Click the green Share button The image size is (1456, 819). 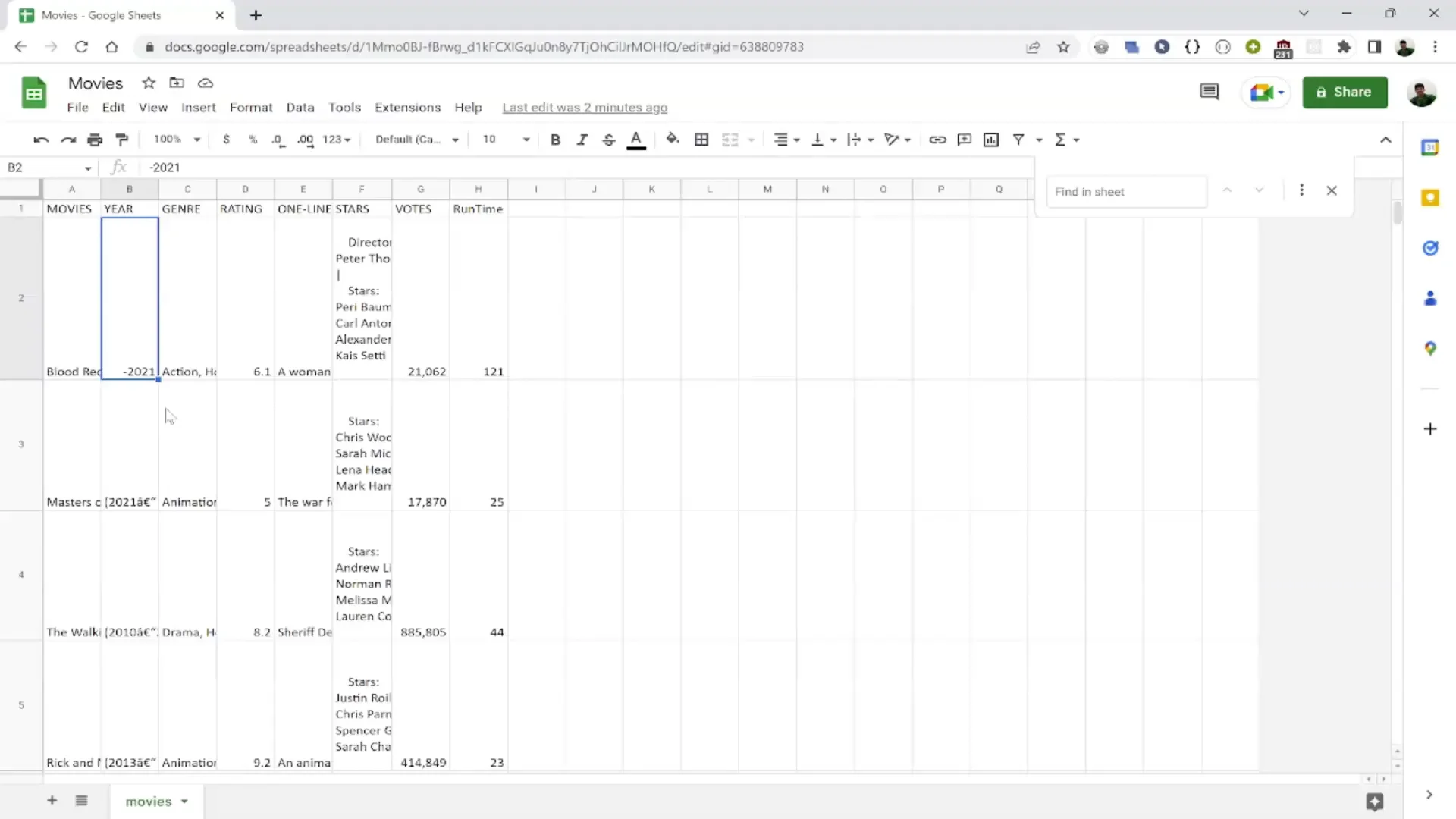click(1345, 93)
